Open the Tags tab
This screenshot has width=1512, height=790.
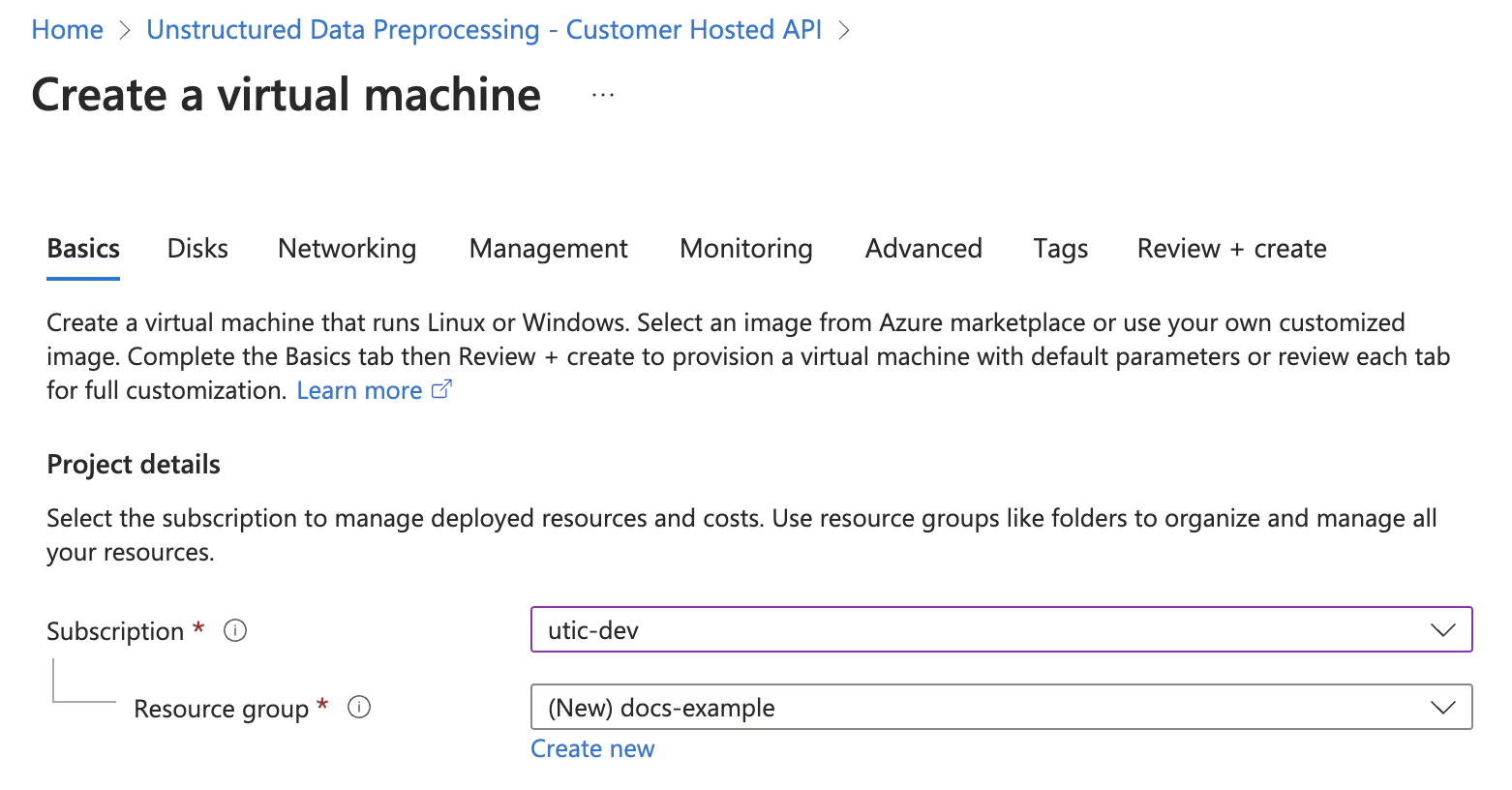(1061, 249)
